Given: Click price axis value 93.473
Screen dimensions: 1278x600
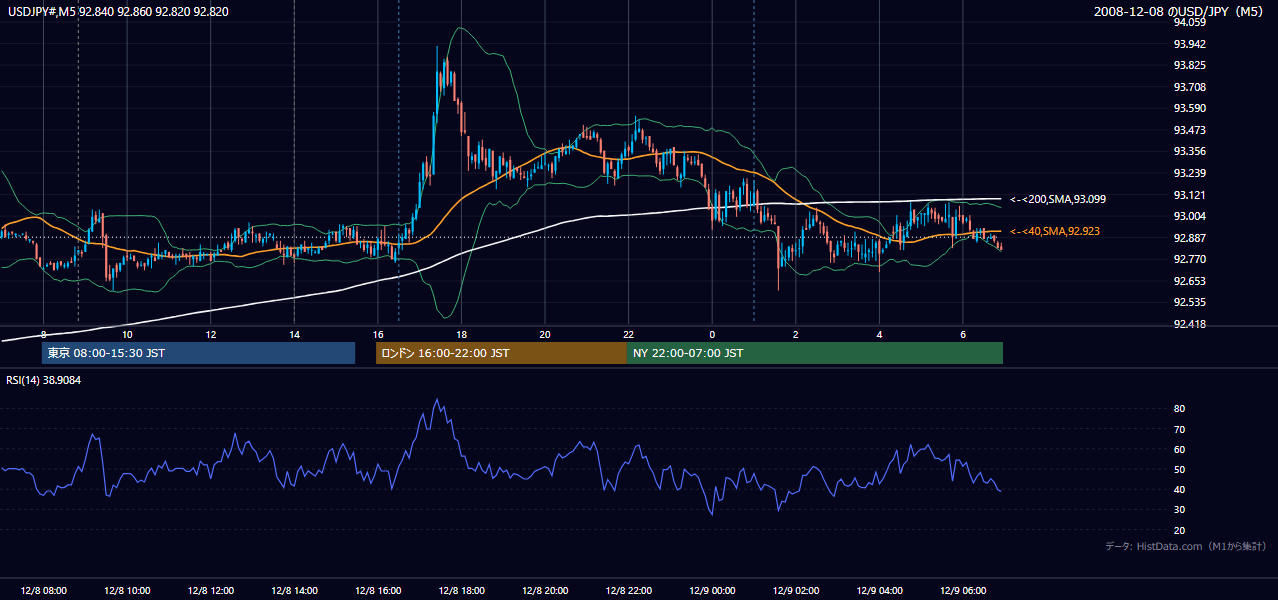Looking at the screenshot, I should tap(1190, 130).
